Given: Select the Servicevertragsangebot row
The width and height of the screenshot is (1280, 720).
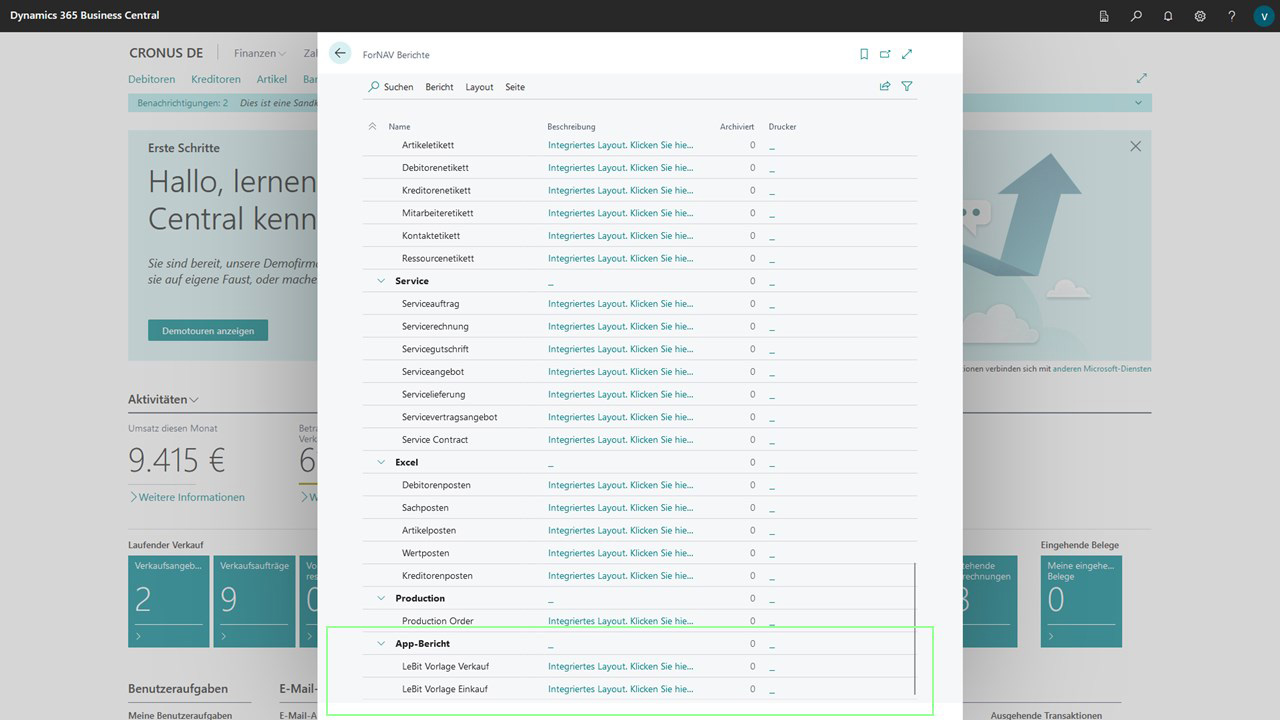Looking at the screenshot, I should point(639,417).
